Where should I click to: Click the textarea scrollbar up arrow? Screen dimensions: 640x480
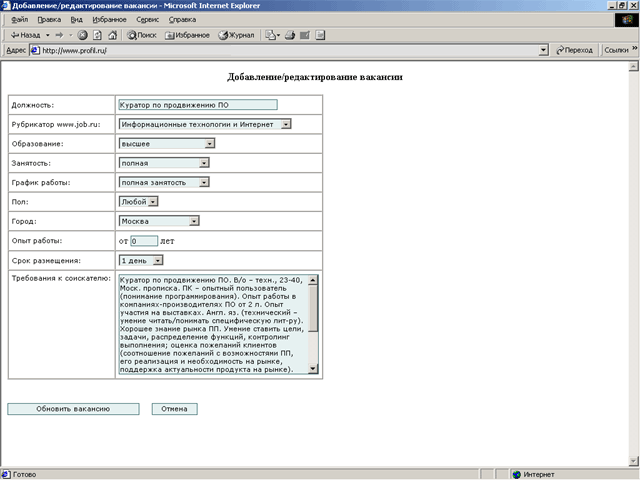[x=313, y=280]
